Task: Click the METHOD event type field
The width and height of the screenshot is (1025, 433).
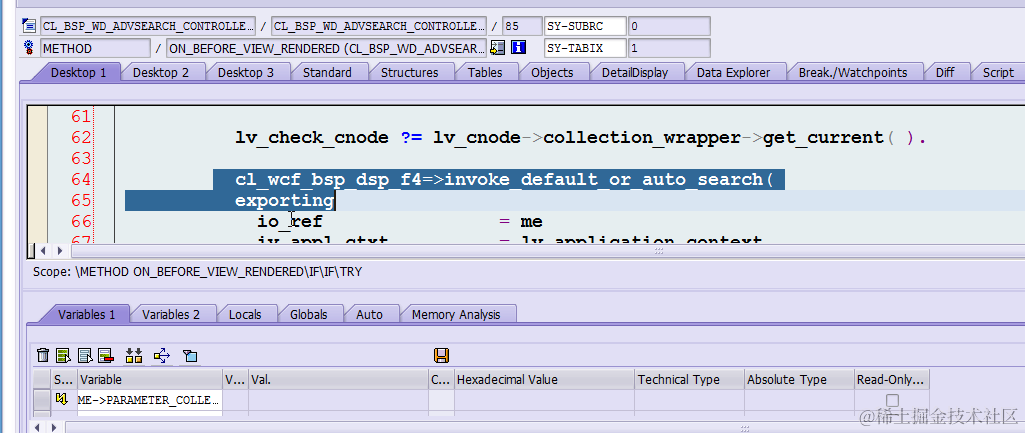Action: pos(95,48)
